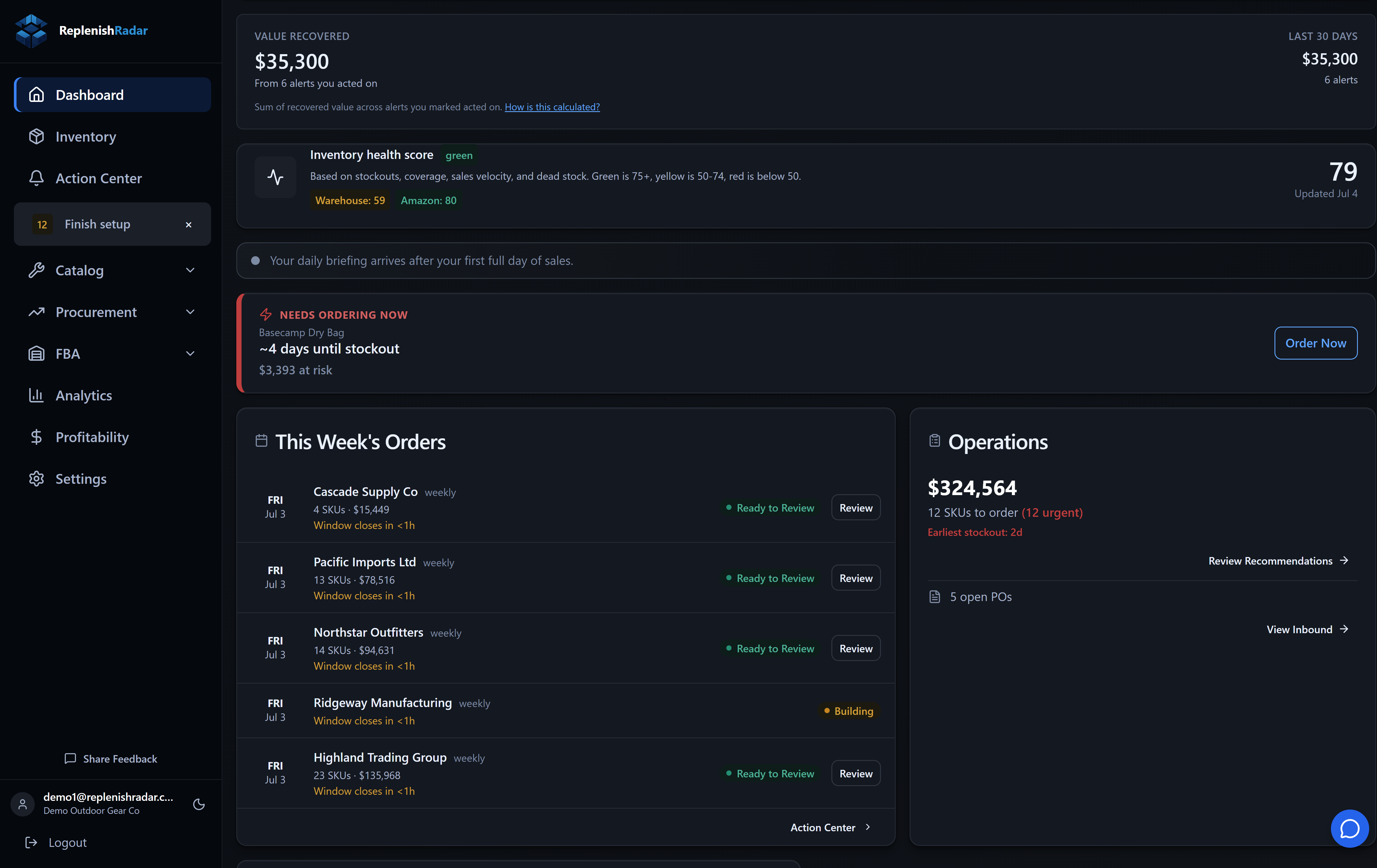Click the Share Feedback speech bubble icon
1377x868 pixels.
click(70, 759)
